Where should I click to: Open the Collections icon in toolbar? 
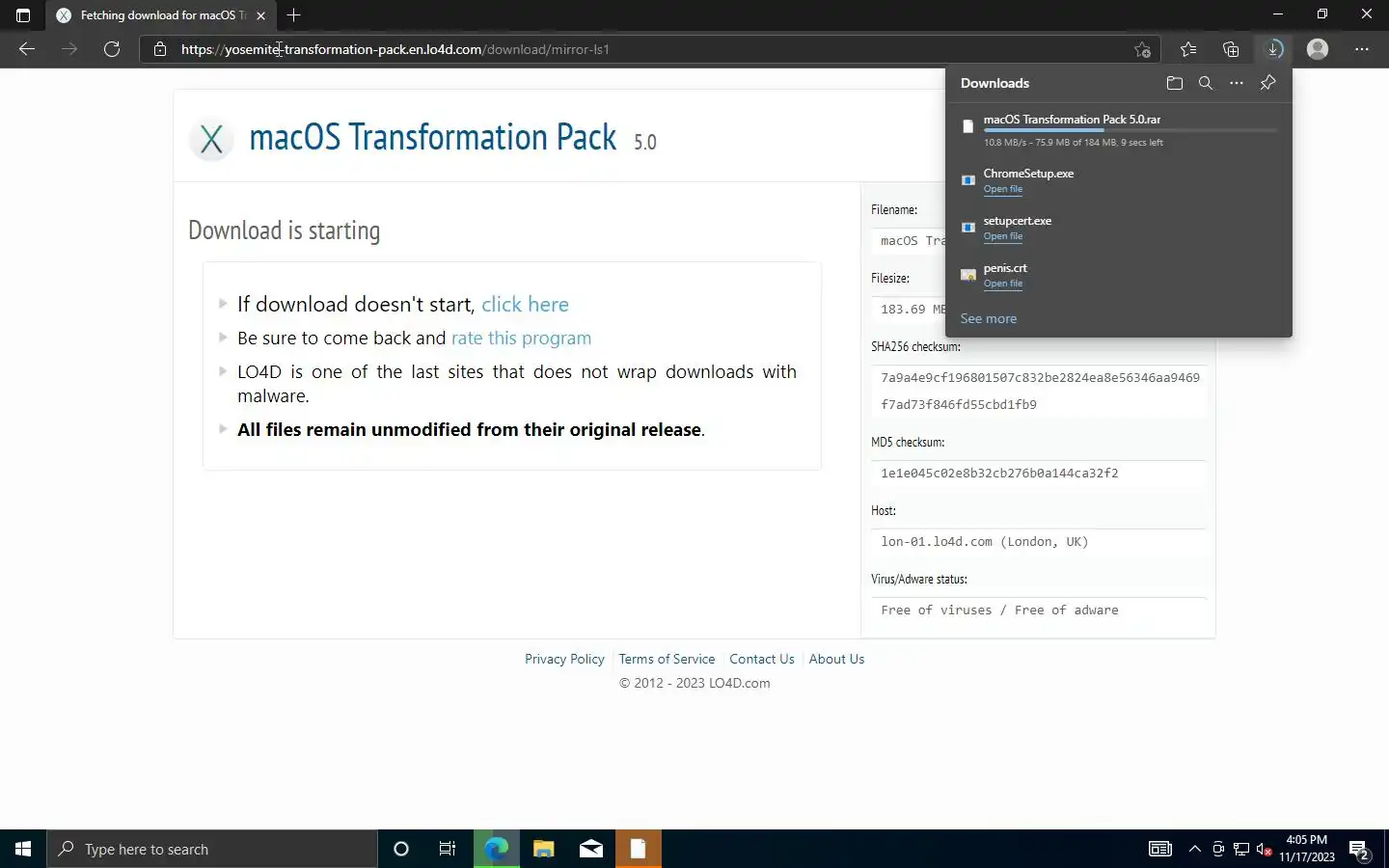1231,49
